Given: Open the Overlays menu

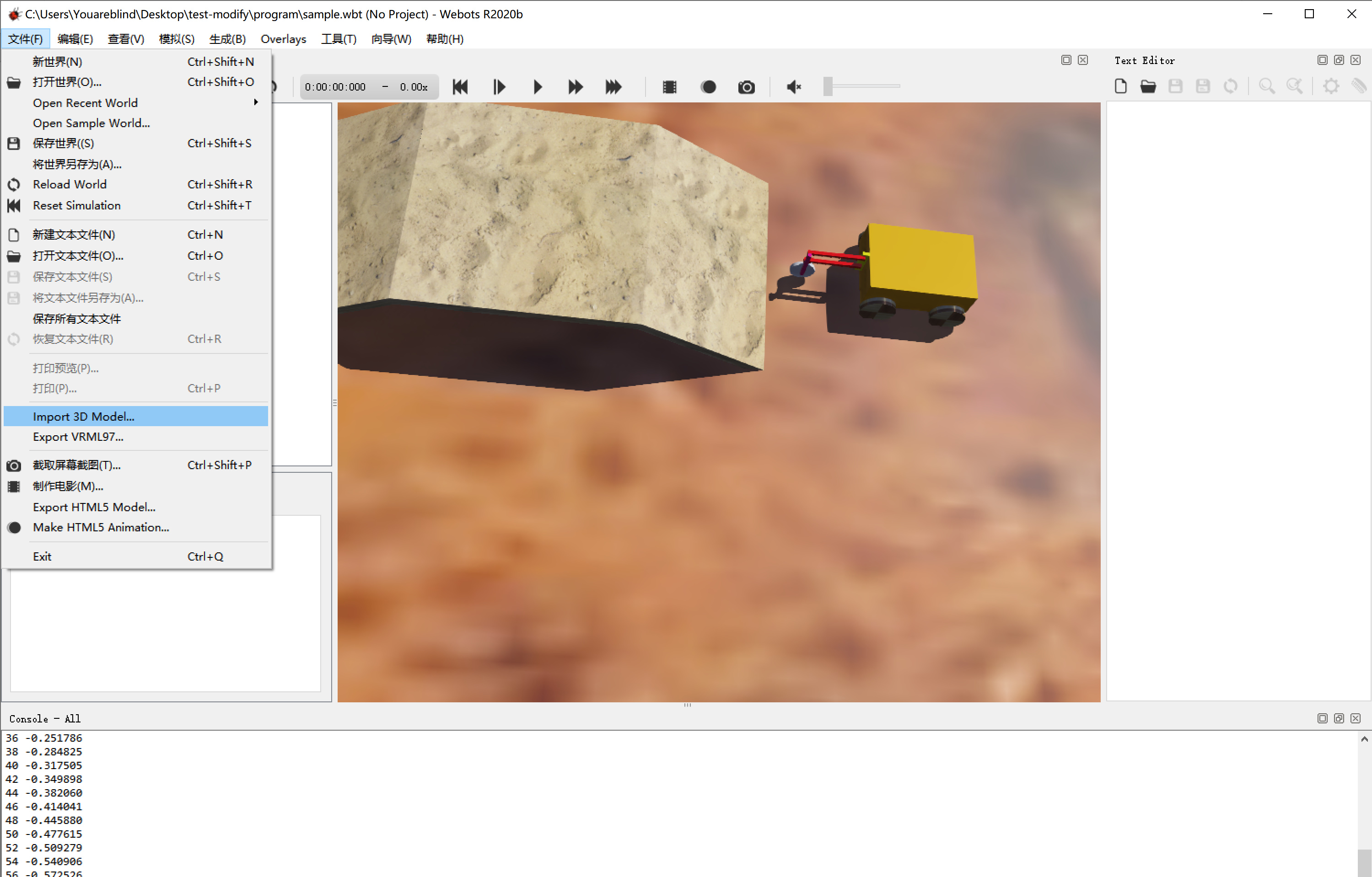Looking at the screenshot, I should point(283,39).
